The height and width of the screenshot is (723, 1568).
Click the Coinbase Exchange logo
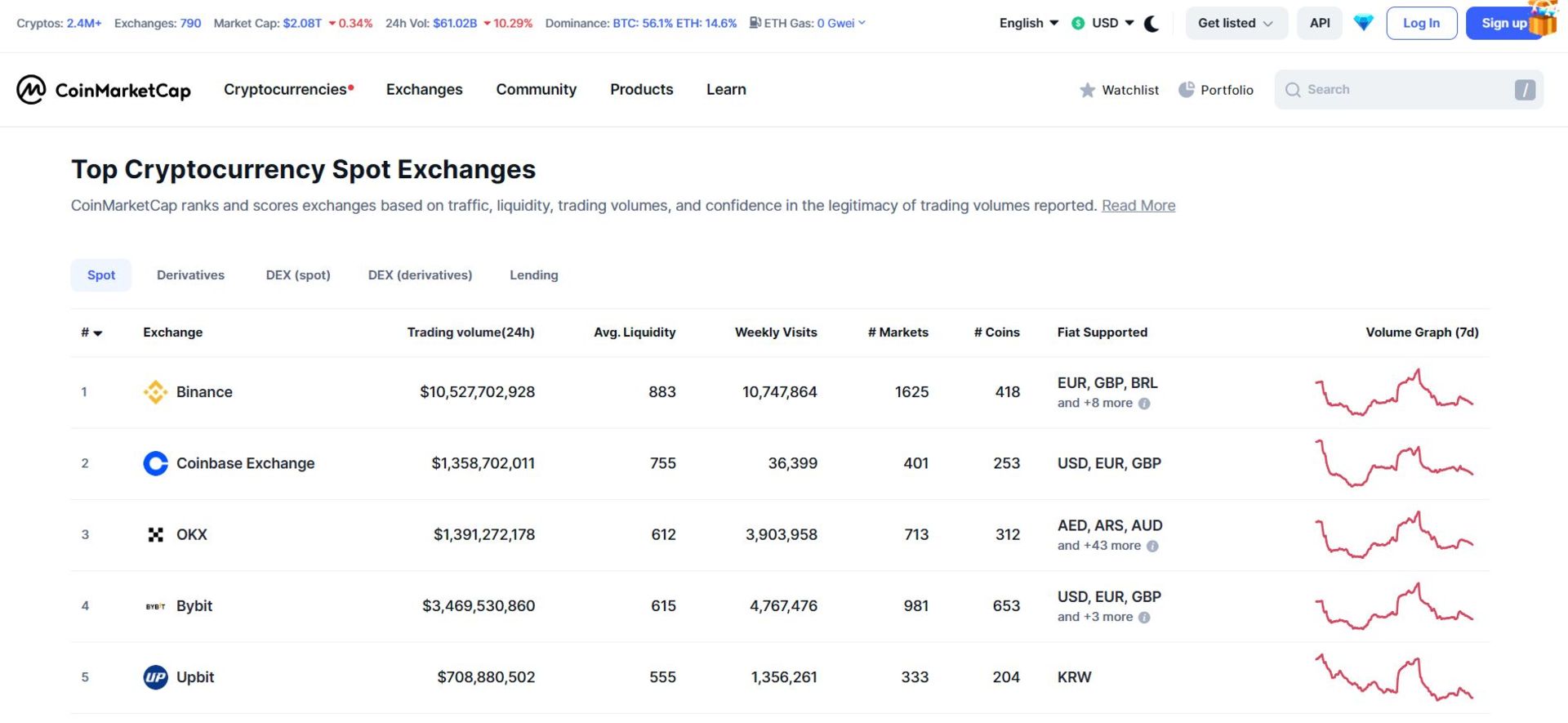pyautogui.click(x=155, y=463)
